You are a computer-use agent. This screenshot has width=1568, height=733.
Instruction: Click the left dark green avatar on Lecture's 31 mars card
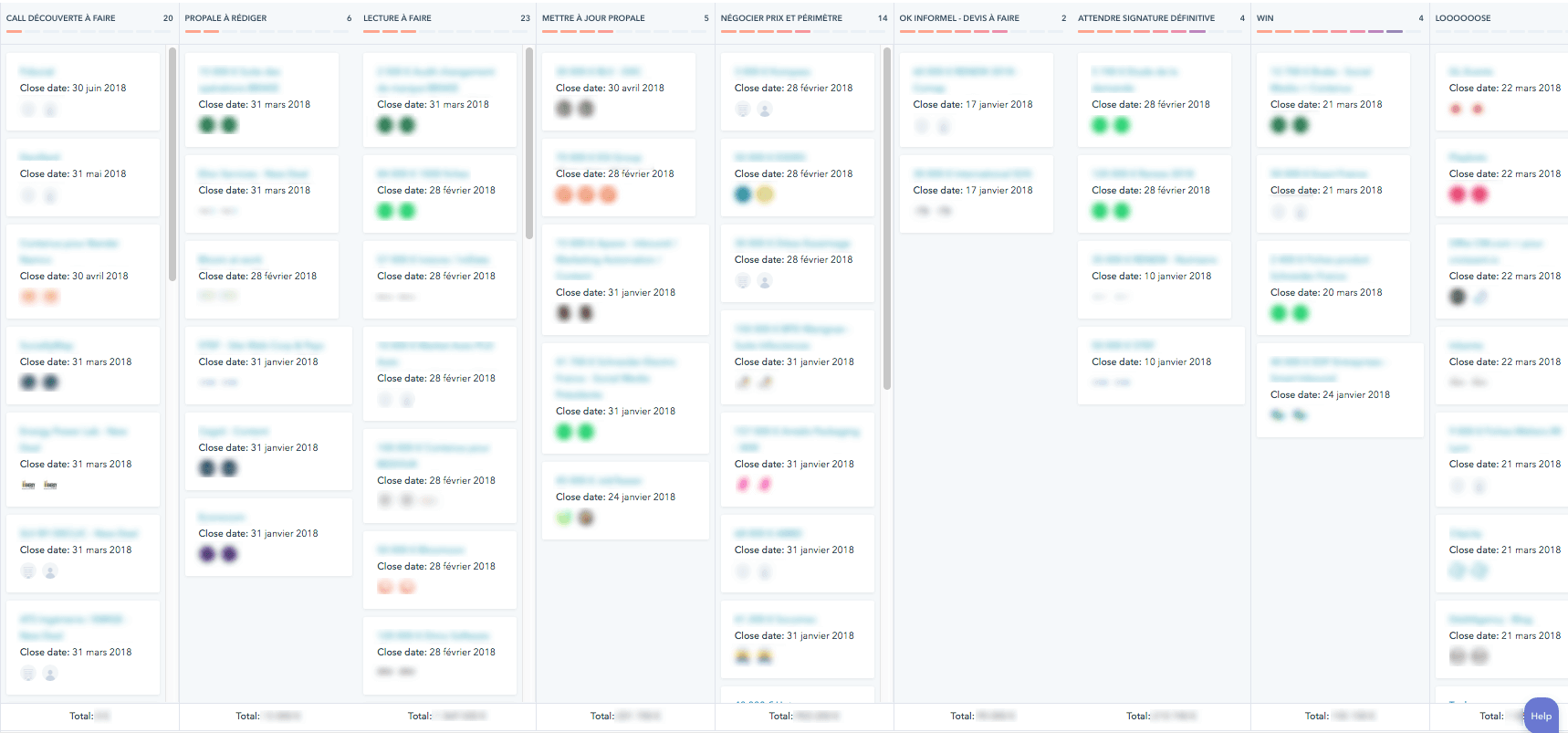coord(385,125)
